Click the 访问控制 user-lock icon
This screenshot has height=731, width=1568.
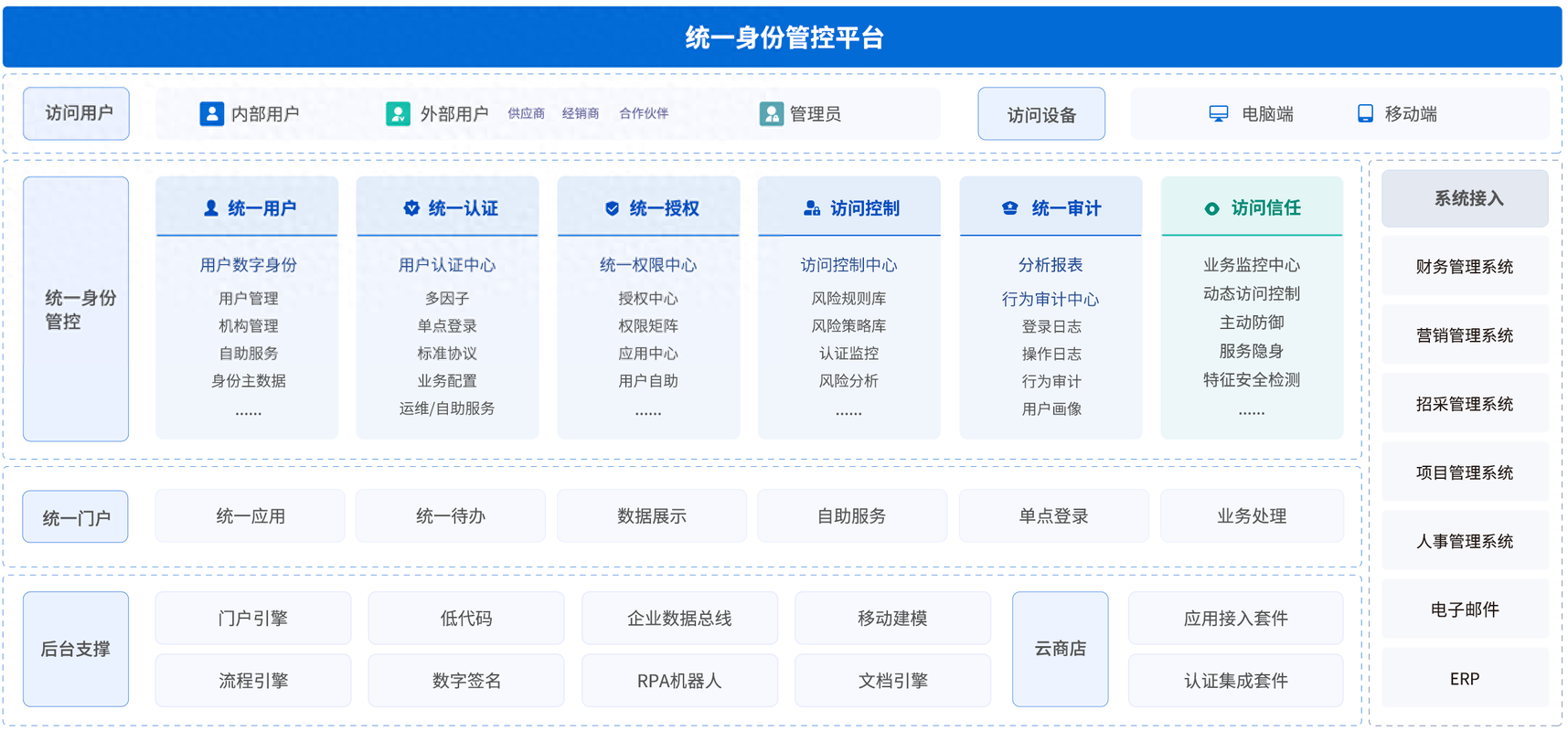coord(812,208)
